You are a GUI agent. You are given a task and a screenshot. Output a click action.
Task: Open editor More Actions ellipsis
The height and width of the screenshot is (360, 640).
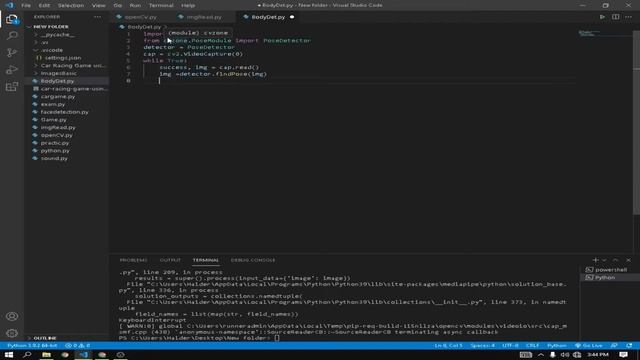(x=628, y=17)
